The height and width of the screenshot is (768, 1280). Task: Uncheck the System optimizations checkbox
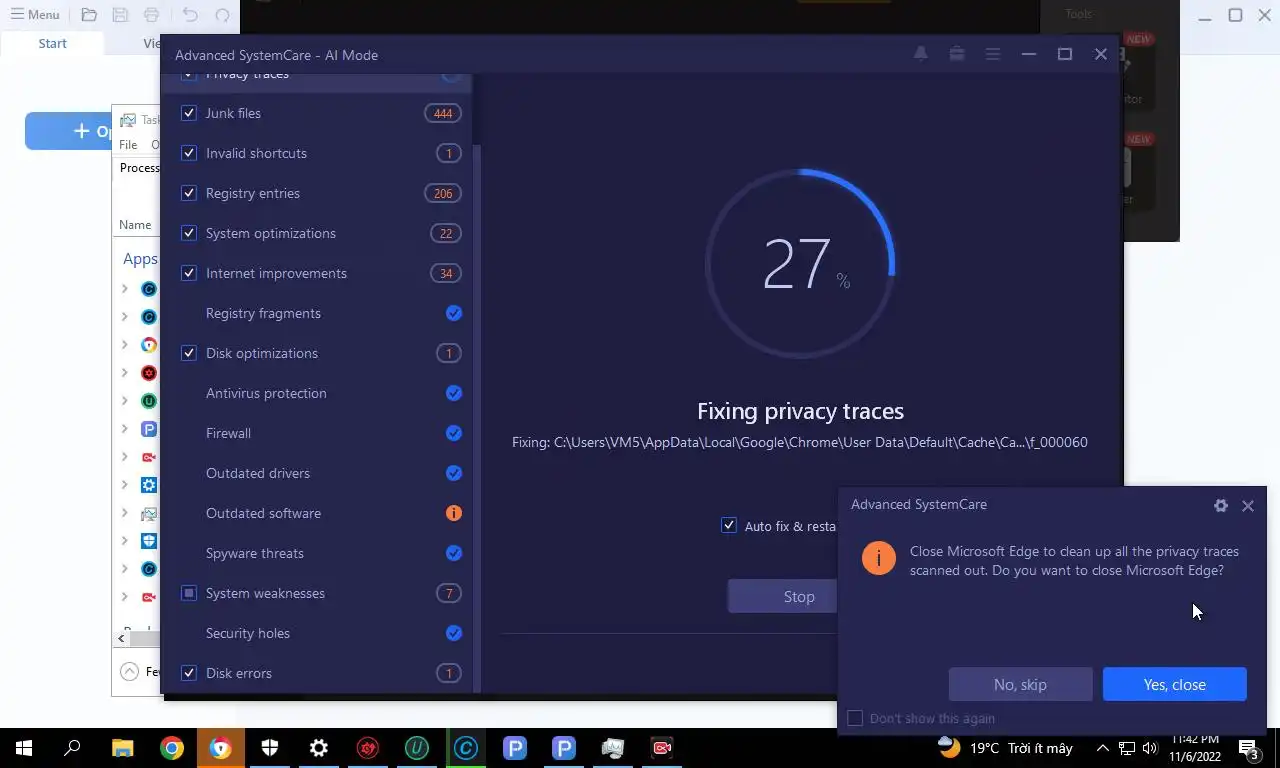(189, 233)
